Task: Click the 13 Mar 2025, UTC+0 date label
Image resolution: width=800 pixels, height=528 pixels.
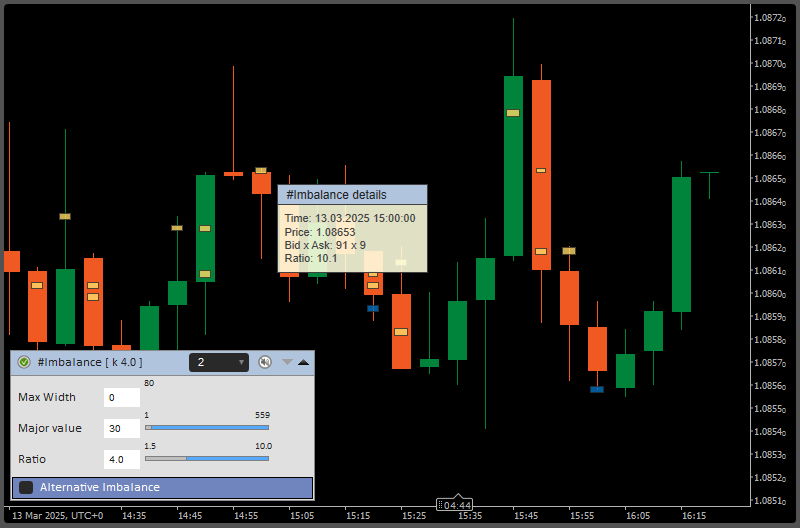Action: click(x=57, y=516)
